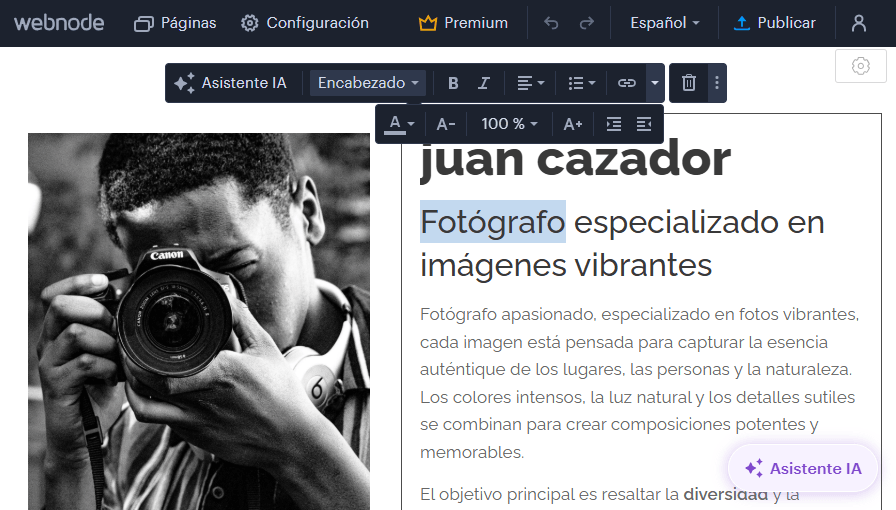Click the Páginas pages icon
The height and width of the screenshot is (510, 896).
pos(144,23)
